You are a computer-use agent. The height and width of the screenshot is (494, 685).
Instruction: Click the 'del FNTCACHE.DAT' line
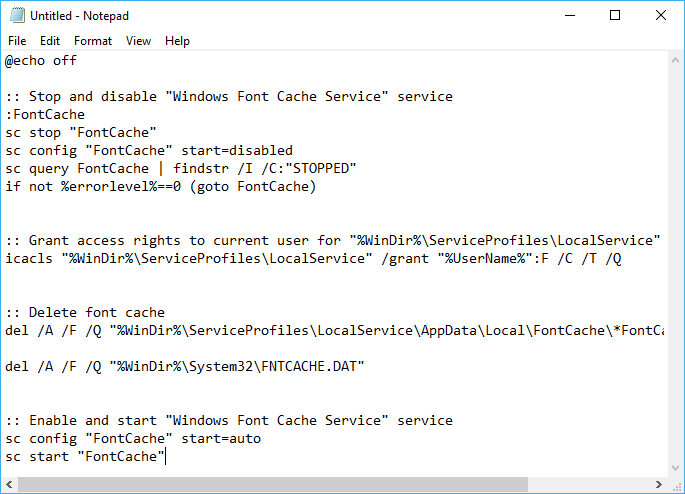click(x=184, y=366)
